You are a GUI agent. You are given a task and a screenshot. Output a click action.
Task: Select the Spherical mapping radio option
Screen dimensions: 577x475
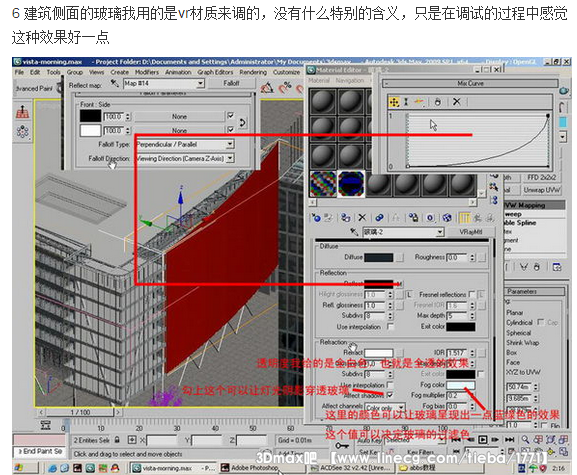click(x=518, y=333)
